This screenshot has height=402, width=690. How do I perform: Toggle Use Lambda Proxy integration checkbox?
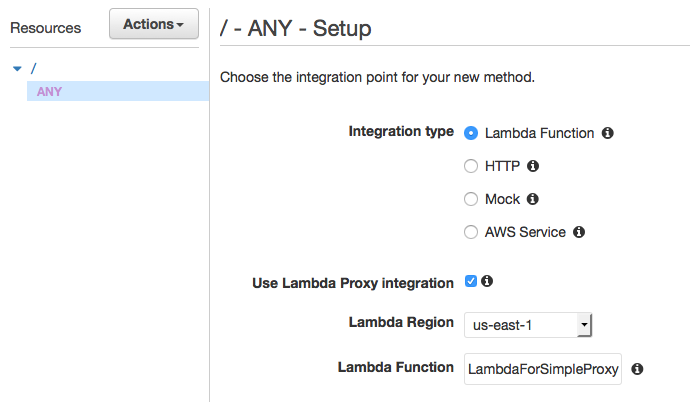[471, 282]
